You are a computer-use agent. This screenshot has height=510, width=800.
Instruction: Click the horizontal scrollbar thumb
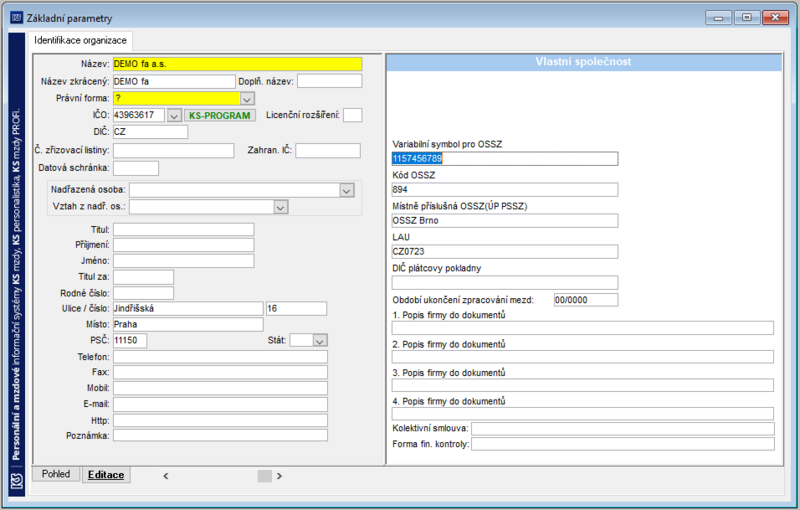point(264,476)
